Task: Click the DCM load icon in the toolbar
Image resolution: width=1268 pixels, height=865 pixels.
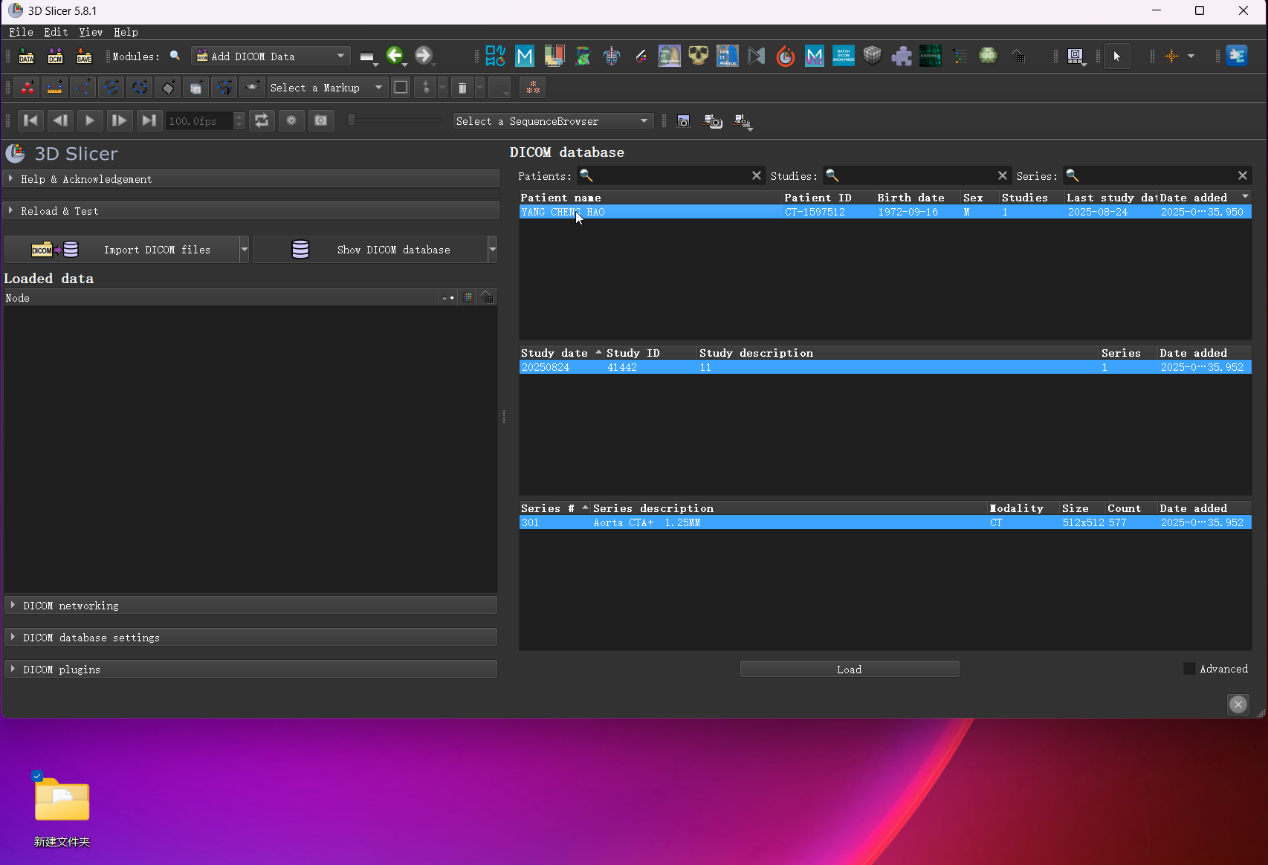Action: [55, 56]
